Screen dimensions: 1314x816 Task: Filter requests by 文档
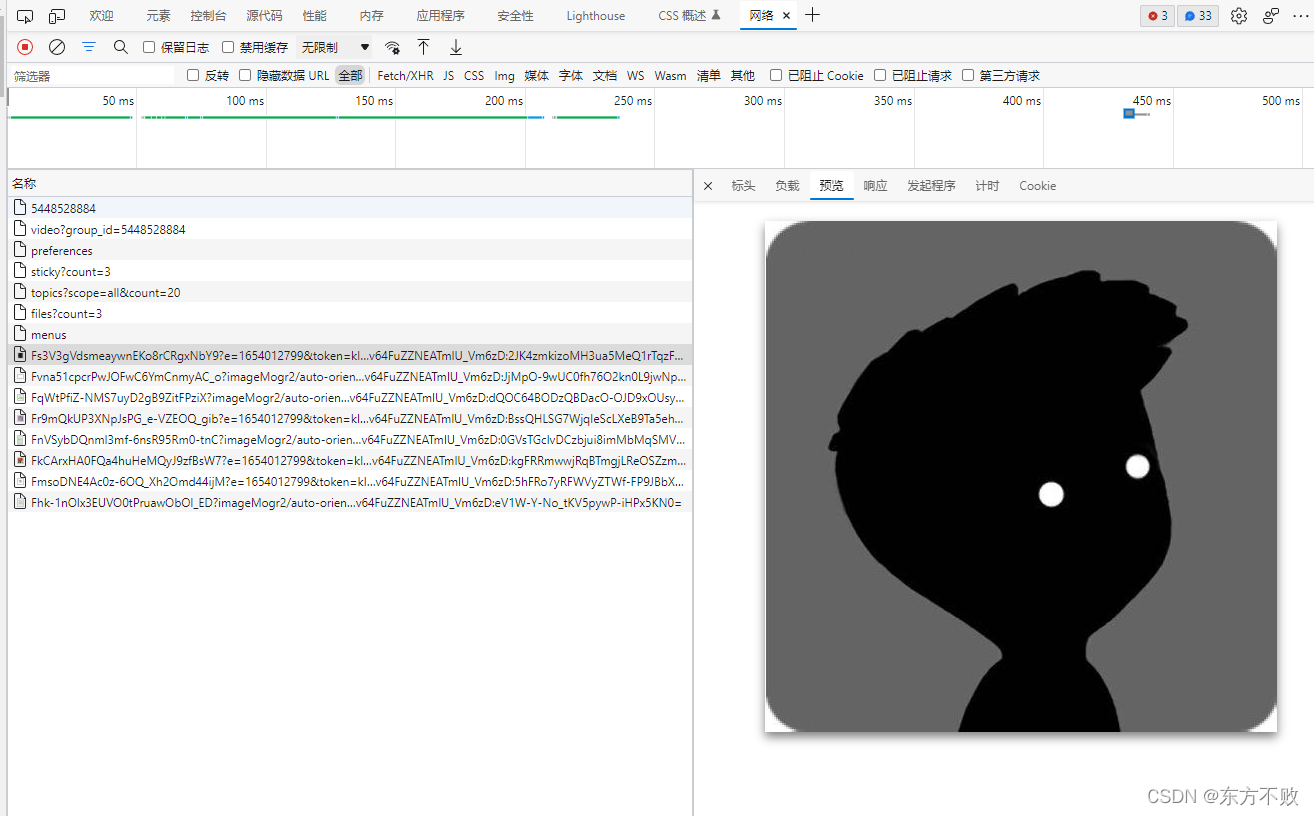coord(605,75)
